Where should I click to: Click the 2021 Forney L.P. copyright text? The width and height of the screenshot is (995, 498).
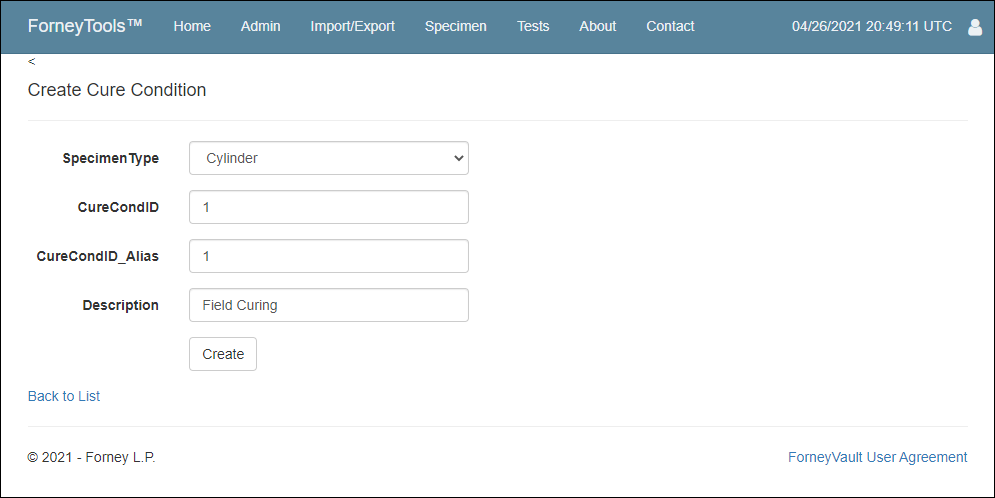91,457
